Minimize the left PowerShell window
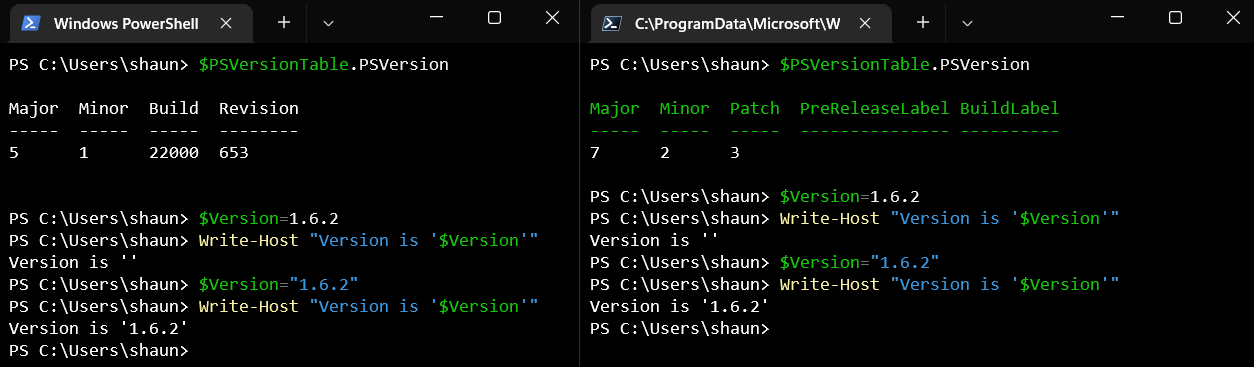The height and width of the screenshot is (367, 1254). [x=436, y=17]
